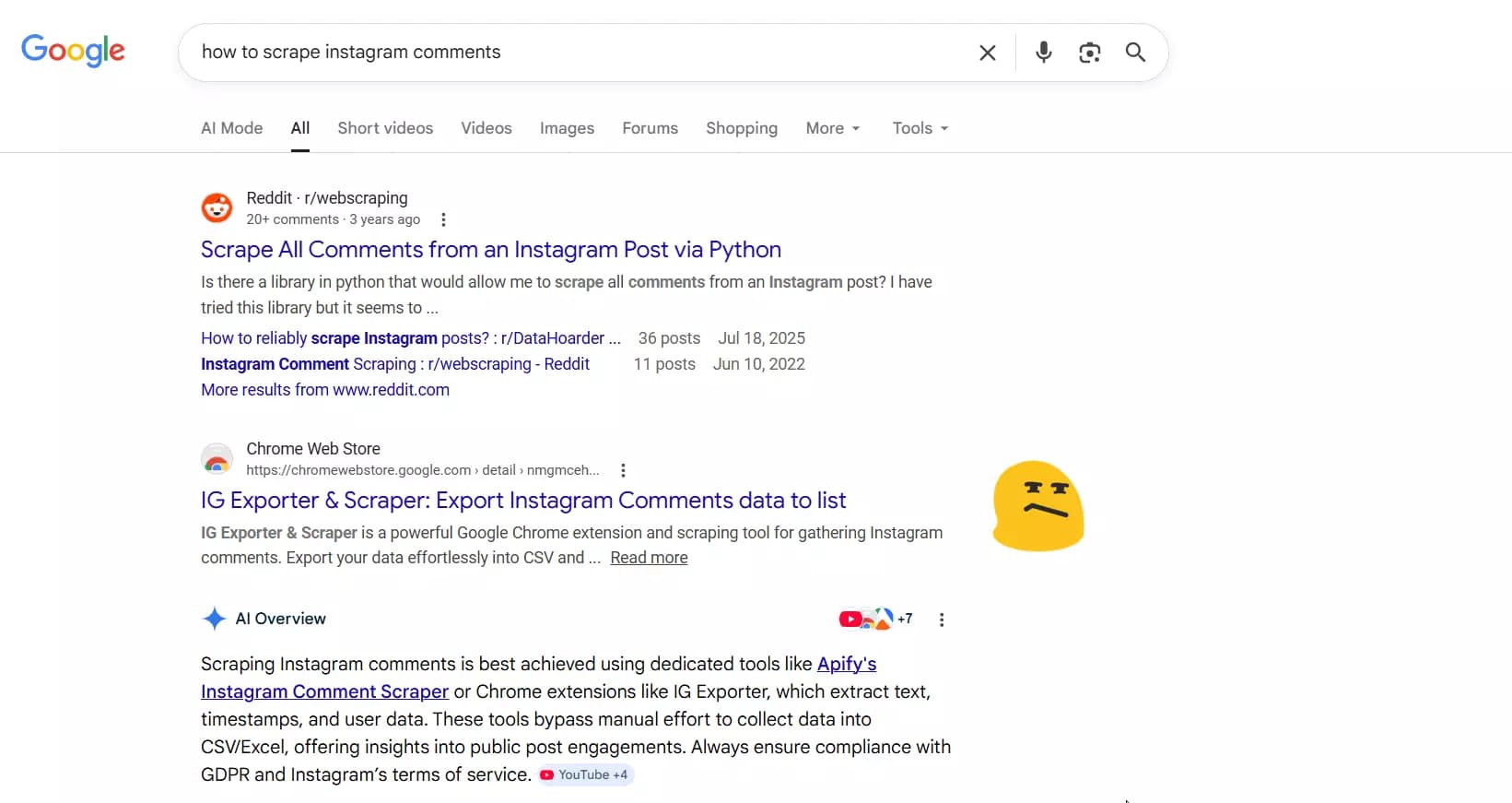Screen dimensions: 1512x803
Task: Open Chrome Web Store result options
Action: pyautogui.click(x=623, y=470)
